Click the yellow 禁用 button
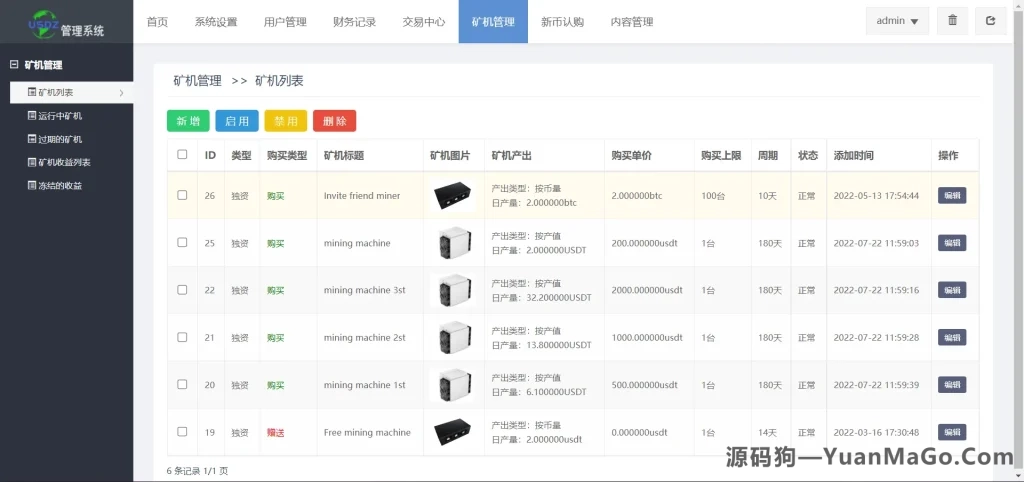Screen dimensions: 1024x482 285,121
